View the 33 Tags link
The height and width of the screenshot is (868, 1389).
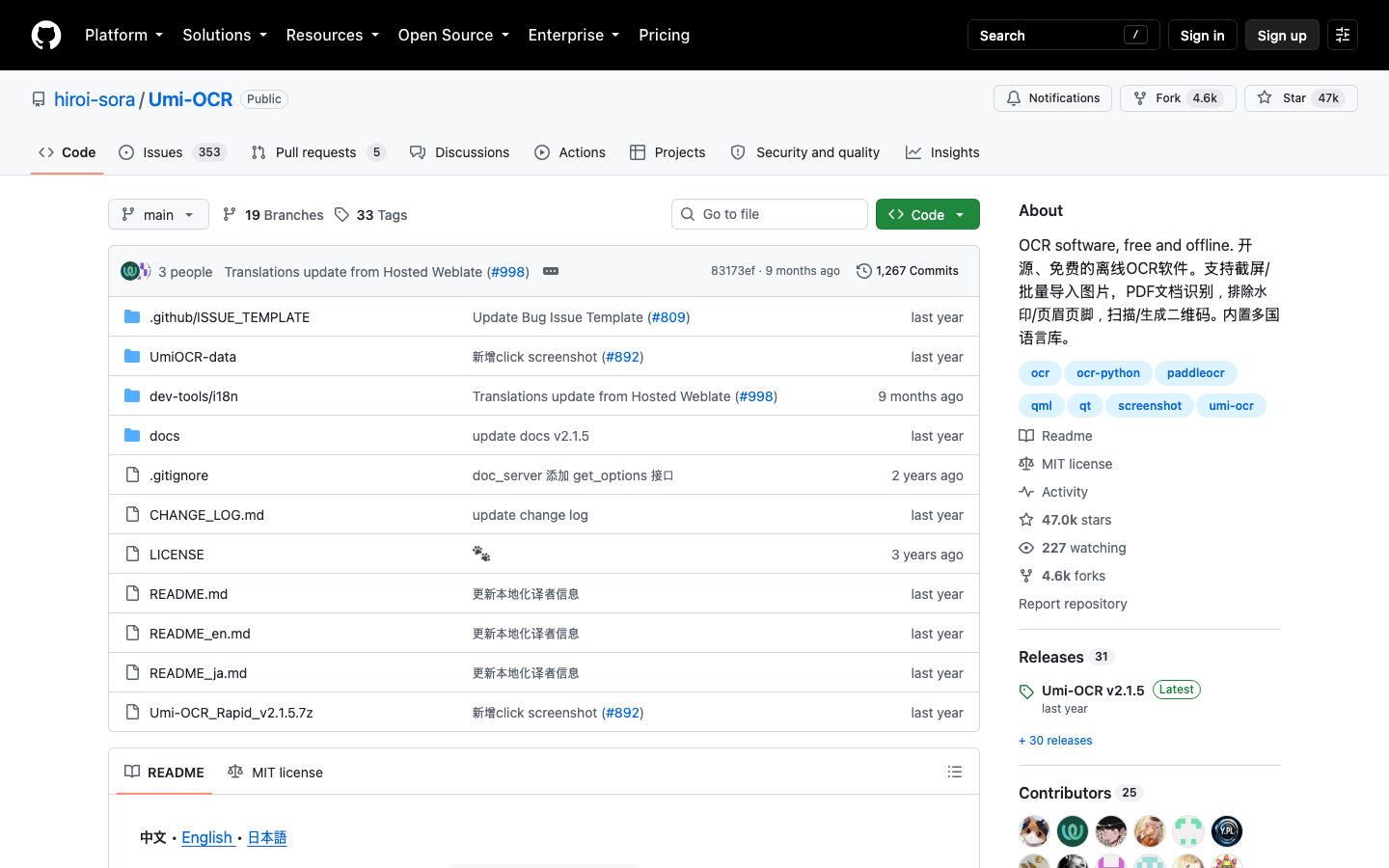point(371,215)
